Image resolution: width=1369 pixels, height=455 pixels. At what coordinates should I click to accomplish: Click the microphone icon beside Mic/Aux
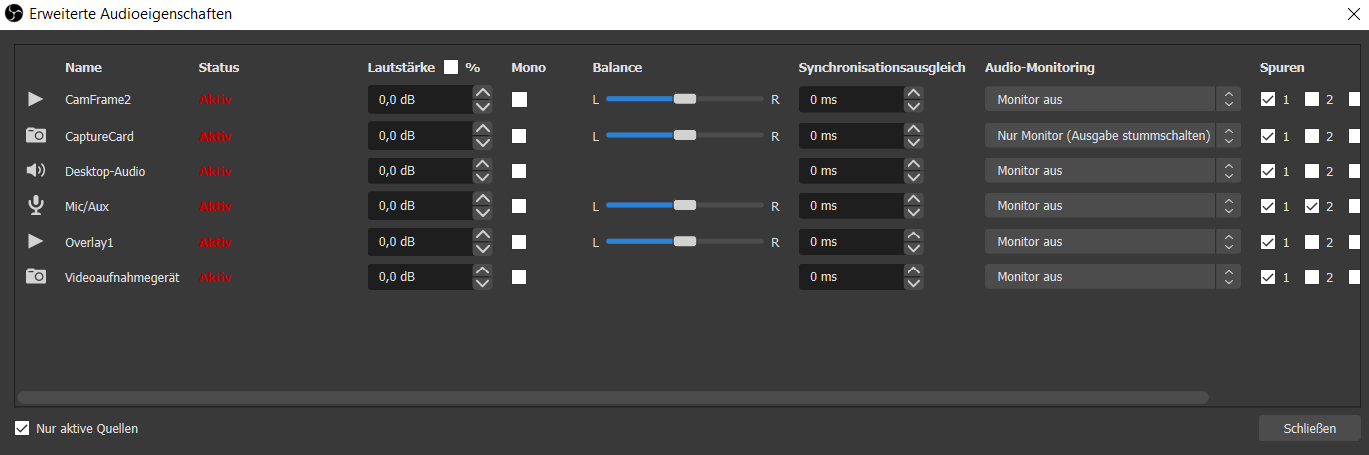(36, 206)
